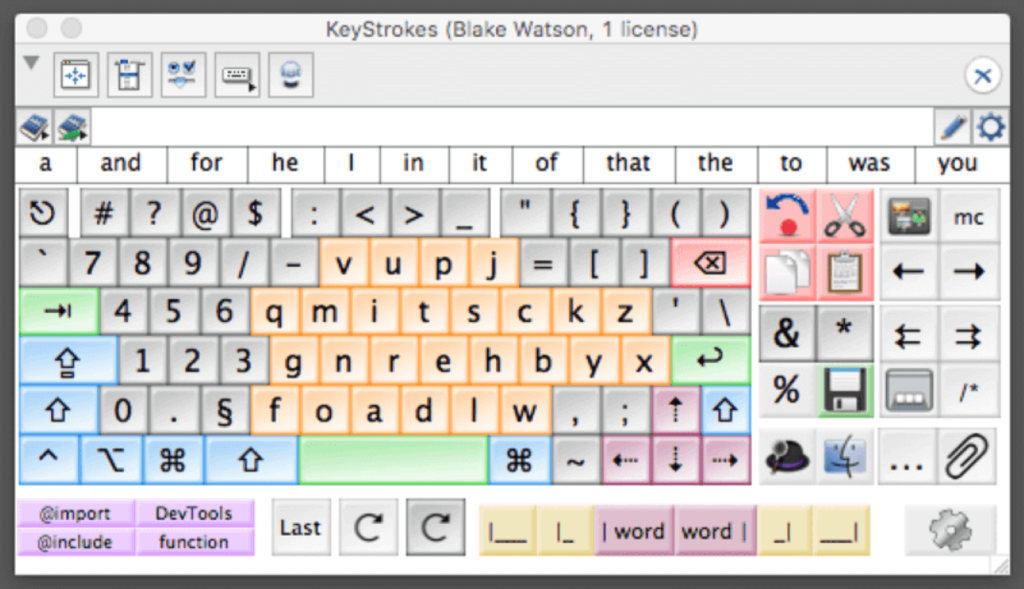Click the space bar
This screenshot has width=1024, height=589.
coord(393,460)
